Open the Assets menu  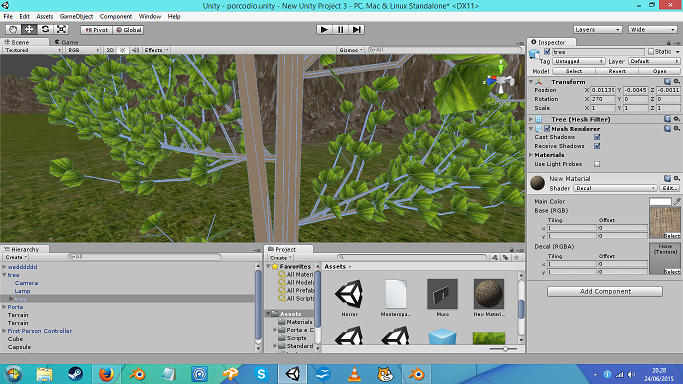coord(44,17)
